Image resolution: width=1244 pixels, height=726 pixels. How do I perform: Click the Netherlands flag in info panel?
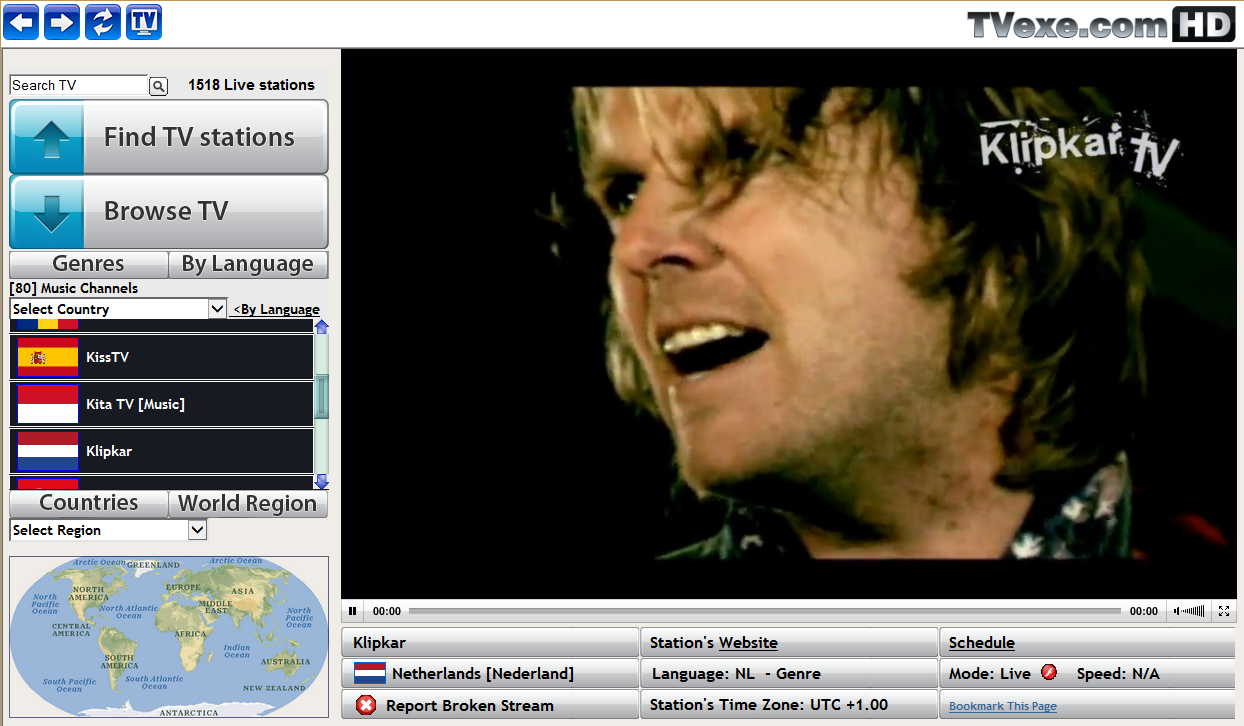point(370,674)
